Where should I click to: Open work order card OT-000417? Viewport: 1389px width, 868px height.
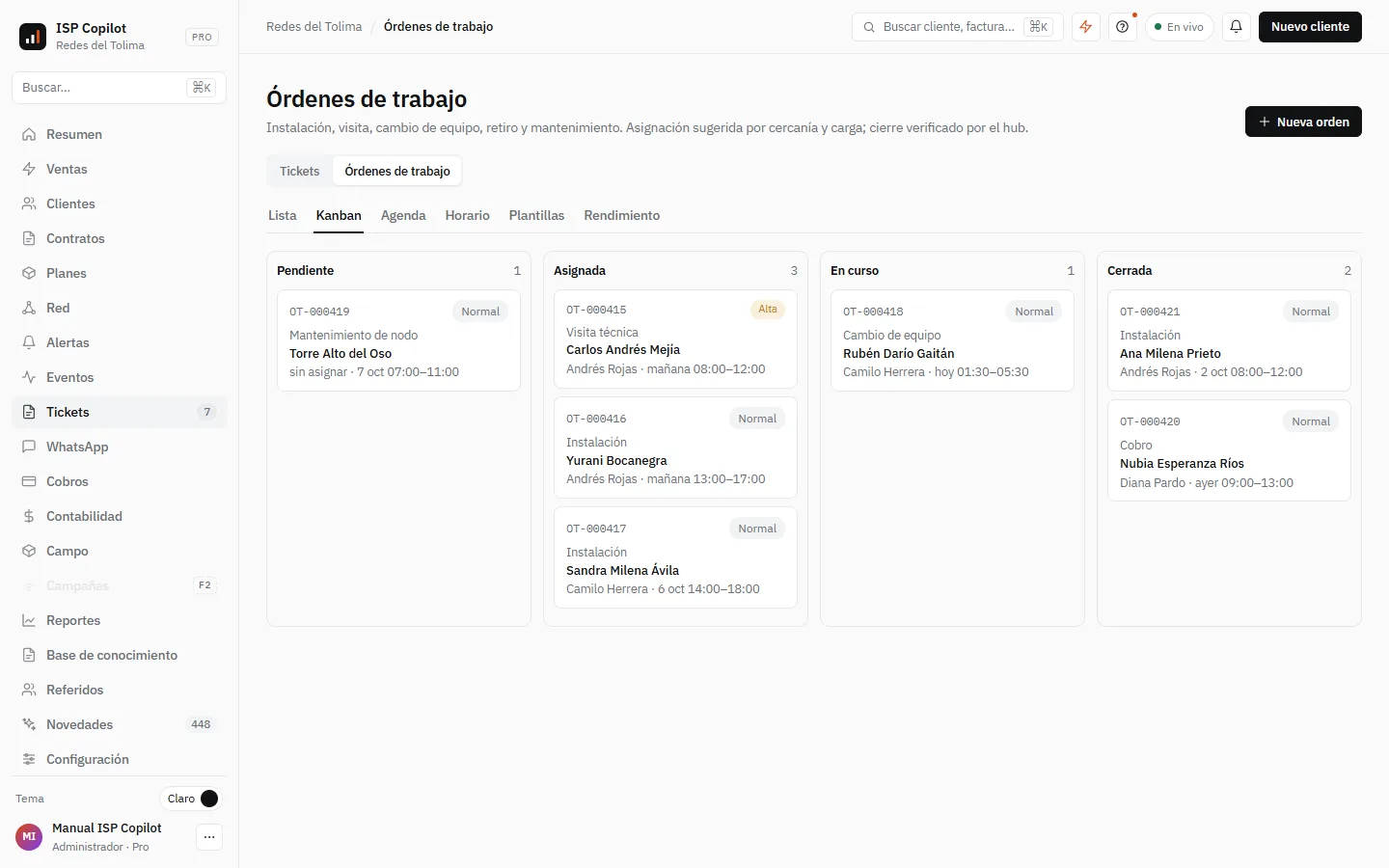pyautogui.click(x=675, y=557)
